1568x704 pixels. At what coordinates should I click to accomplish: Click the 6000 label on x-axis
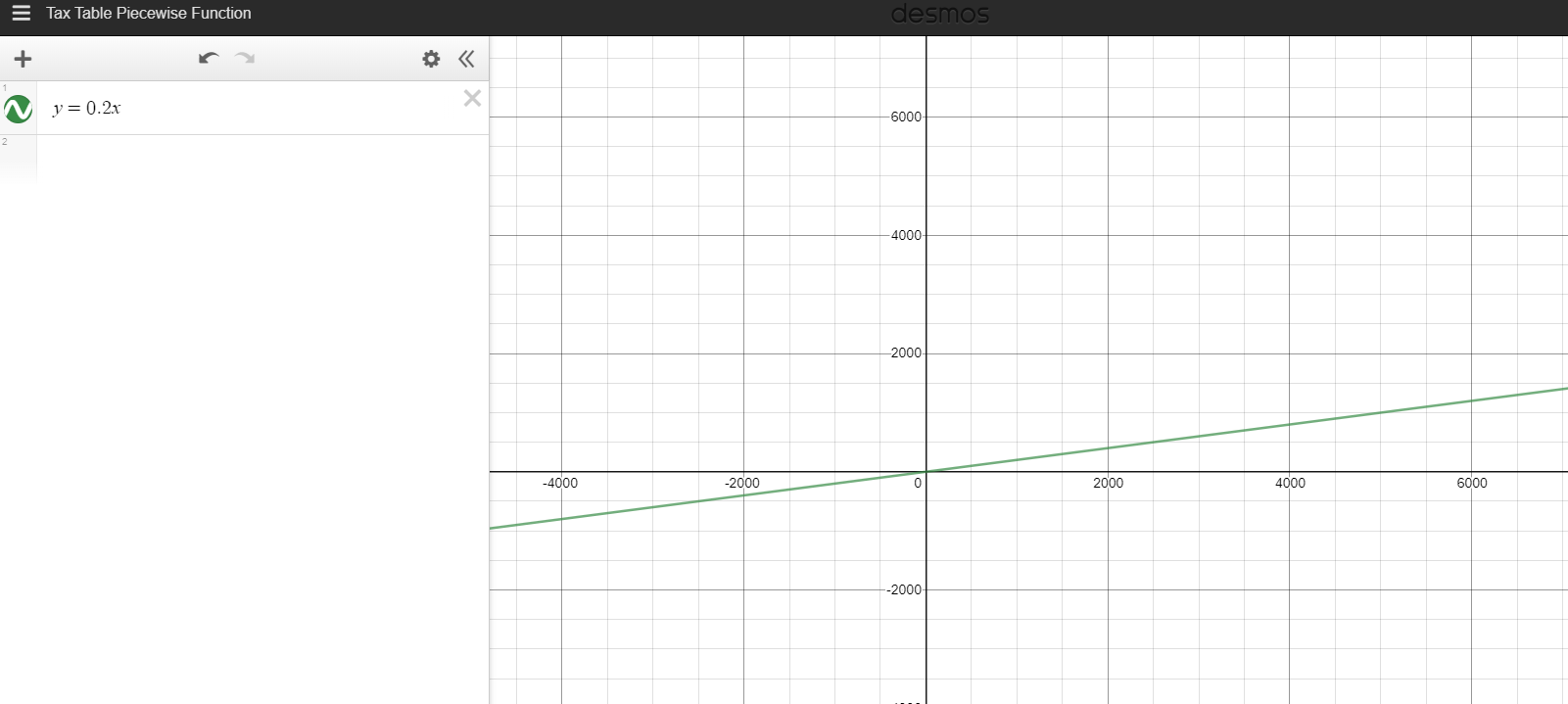point(1471,483)
